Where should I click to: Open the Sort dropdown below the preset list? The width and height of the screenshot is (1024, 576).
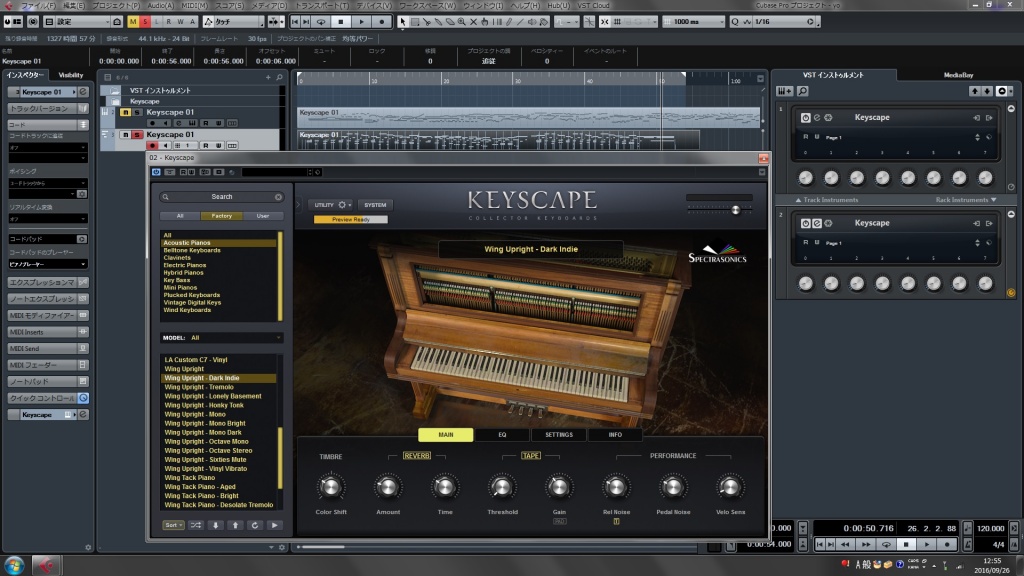pyautogui.click(x=171, y=525)
